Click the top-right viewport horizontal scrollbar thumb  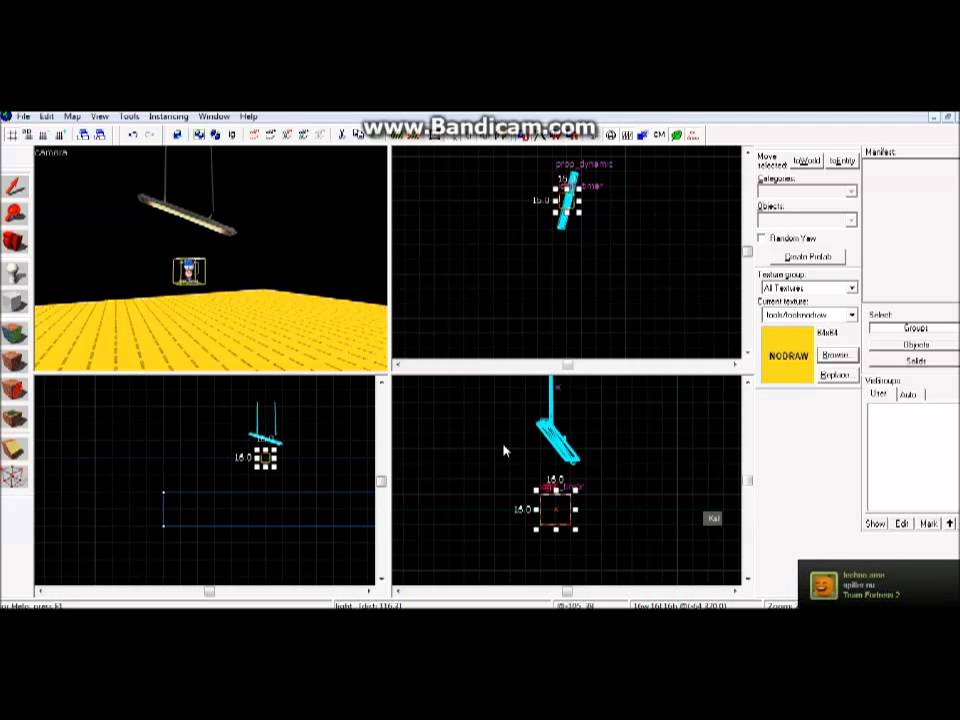pyautogui.click(x=568, y=364)
